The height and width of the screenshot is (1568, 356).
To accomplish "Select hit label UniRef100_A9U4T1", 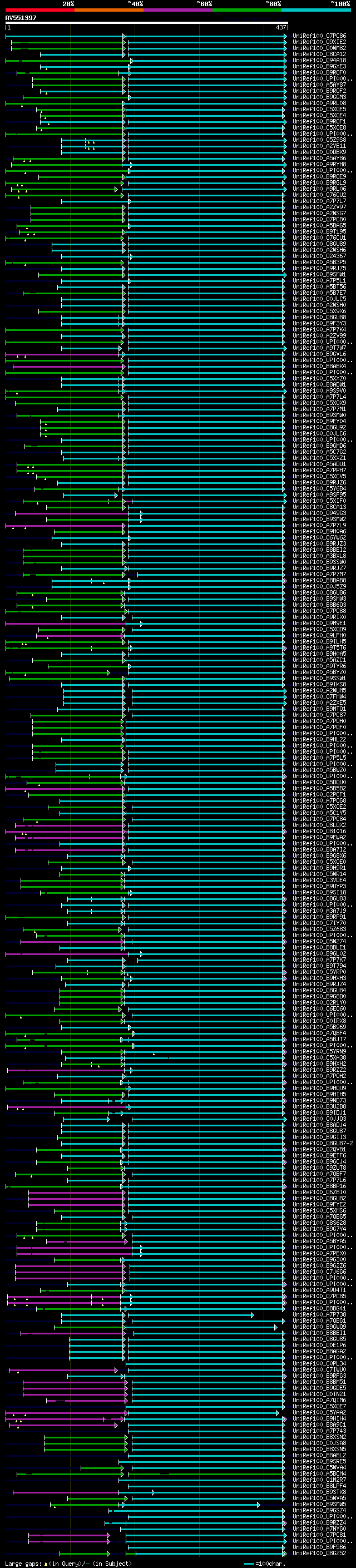I will point(319,1290).
